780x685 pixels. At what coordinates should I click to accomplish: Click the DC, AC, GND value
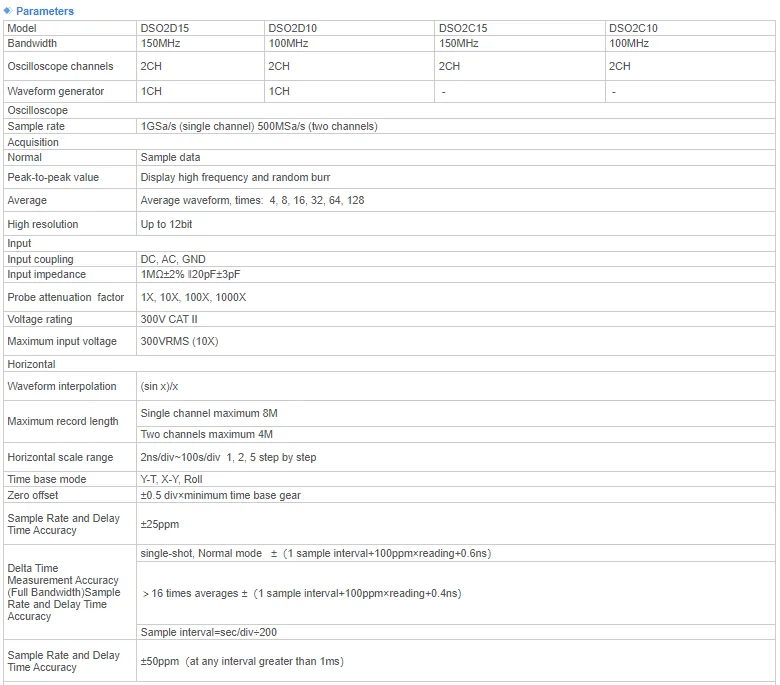pyautogui.click(x=173, y=259)
